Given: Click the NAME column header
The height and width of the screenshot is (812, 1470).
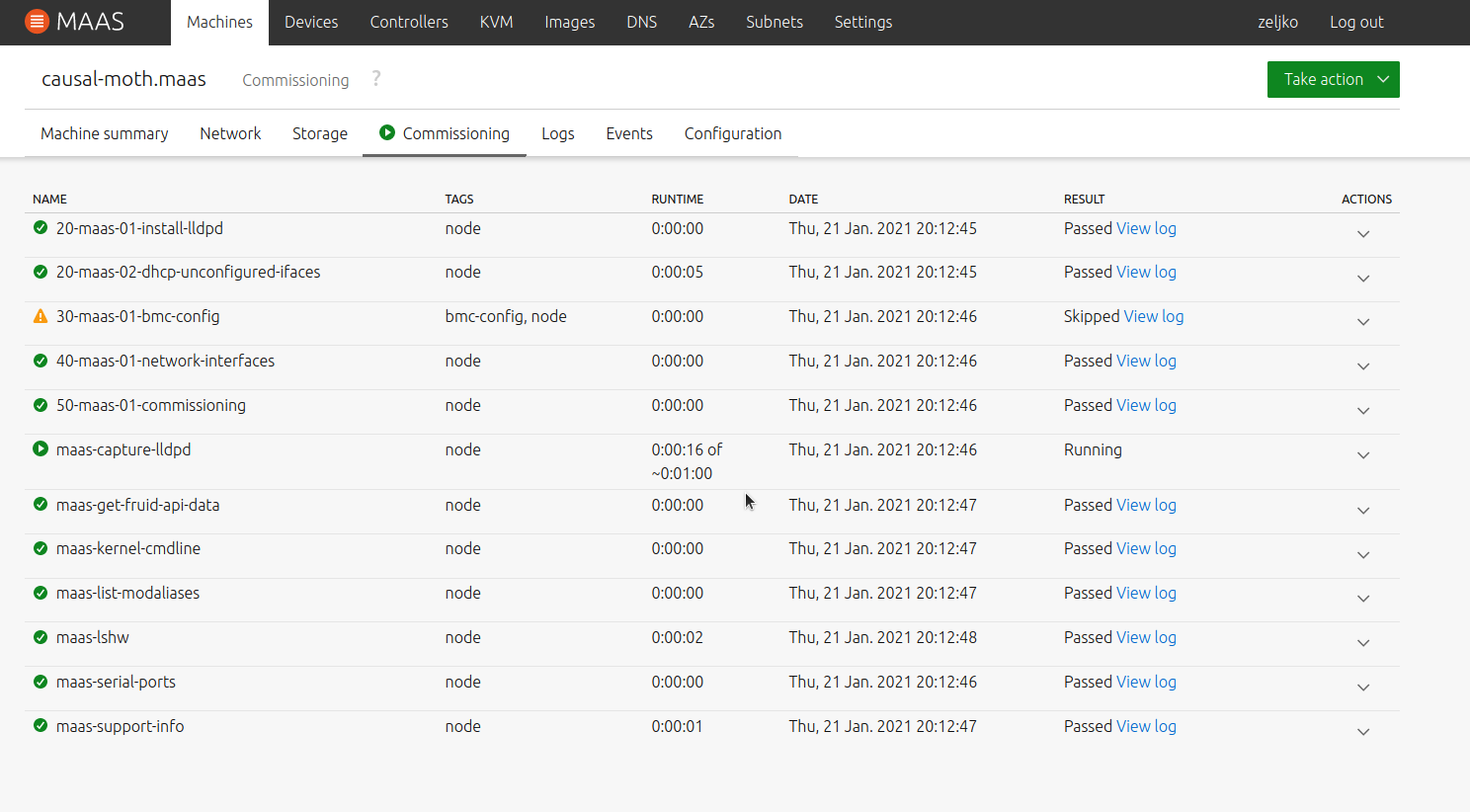Looking at the screenshot, I should (x=49, y=199).
